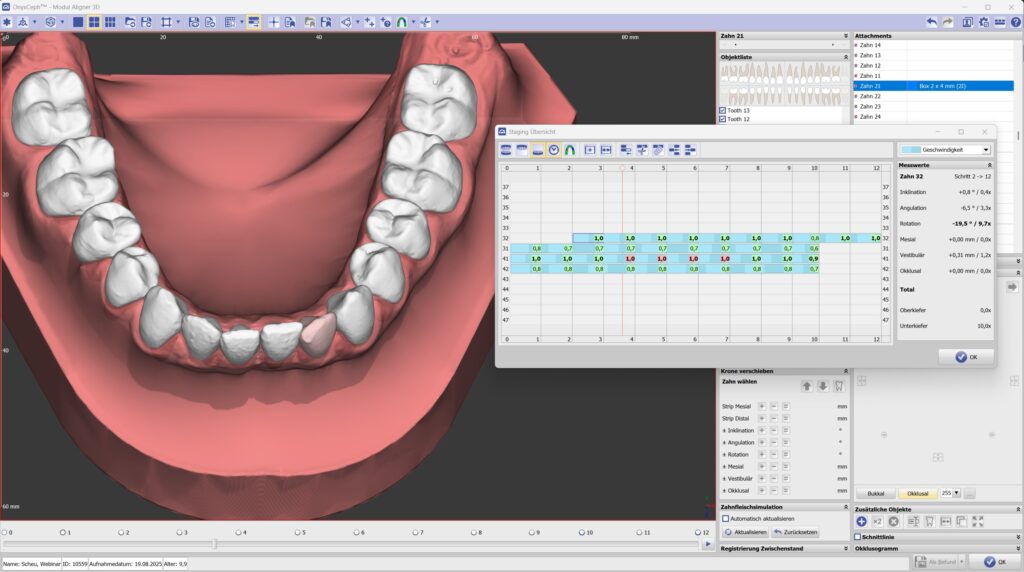Select Zahn 22 in Attachments list
The image size is (1024, 572).
point(870,96)
